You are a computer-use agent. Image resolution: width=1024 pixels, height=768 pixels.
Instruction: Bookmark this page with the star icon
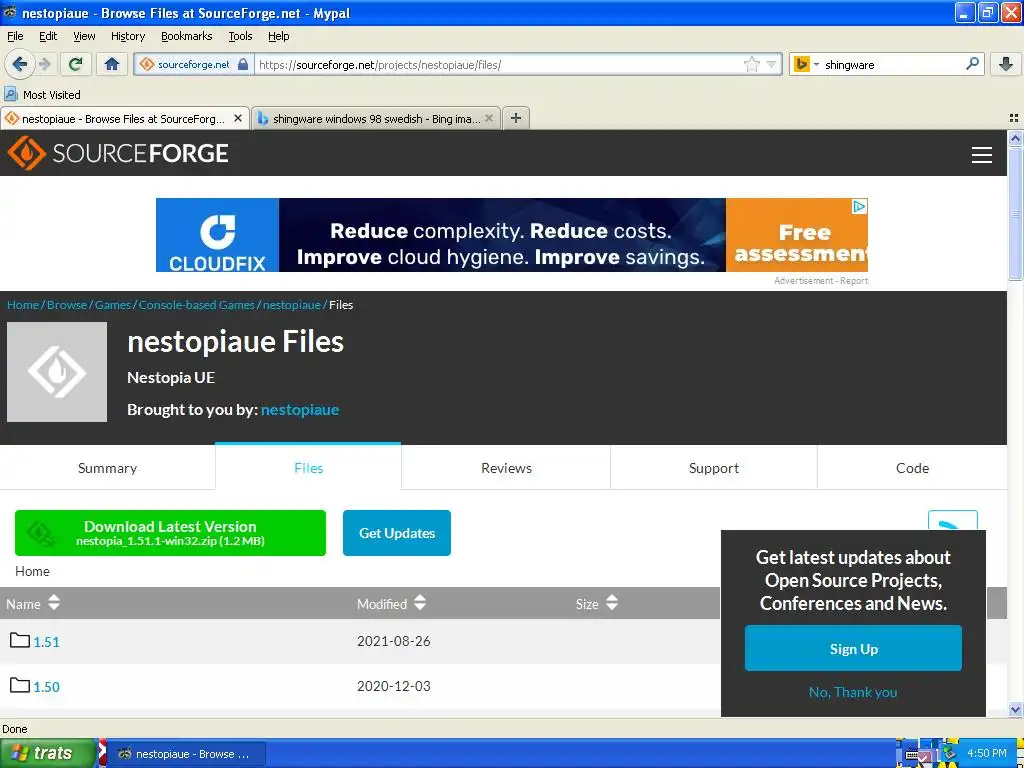pyautogui.click(x=752, y=64)
